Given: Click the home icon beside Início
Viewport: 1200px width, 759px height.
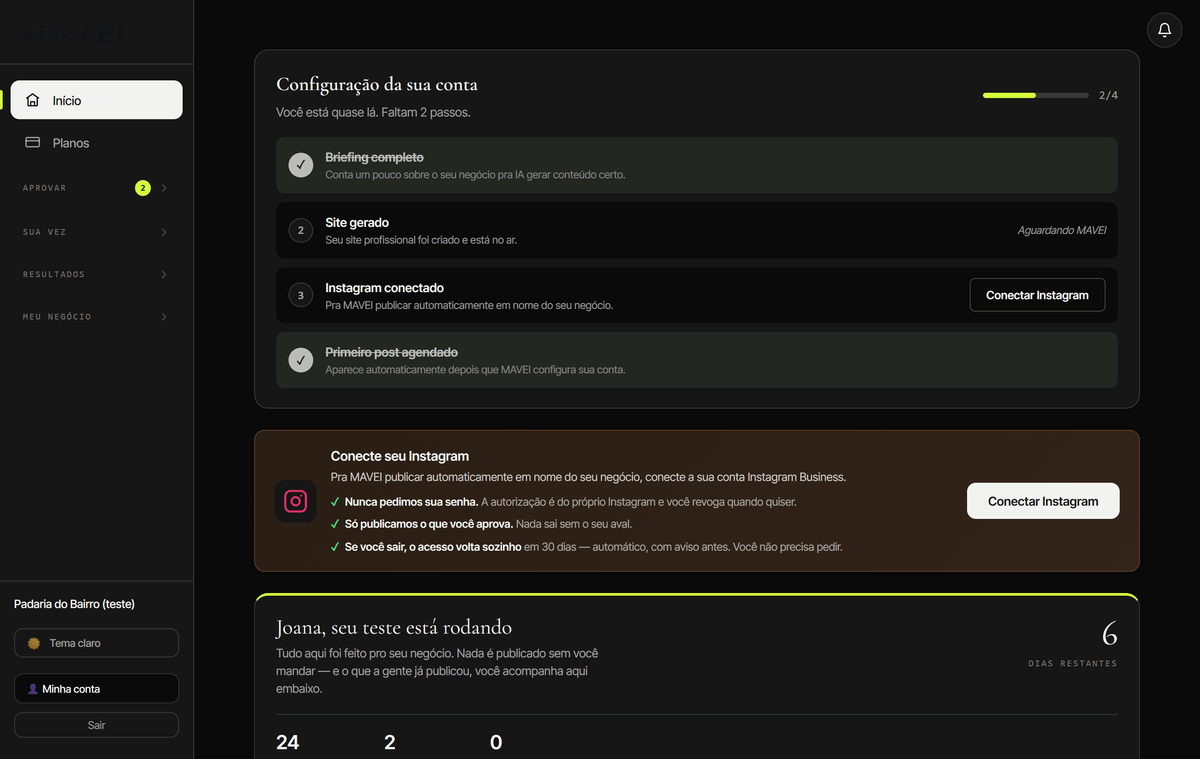Looking at the screenshot, I should pos(33,100).
